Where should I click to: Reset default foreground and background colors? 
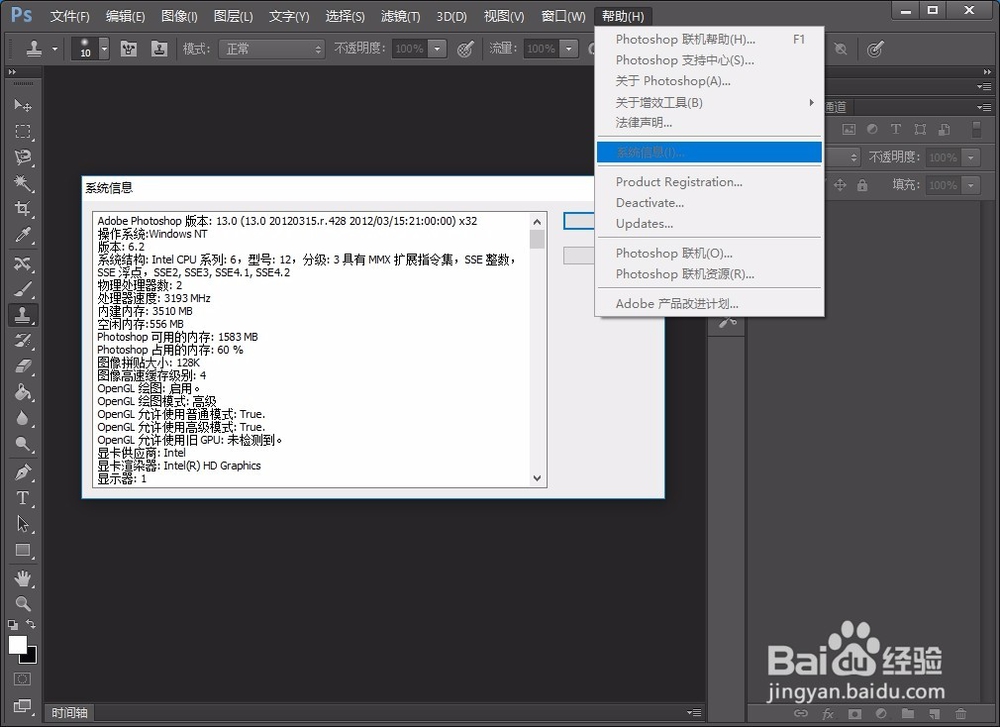pyautogui.click(x=13, y=625)
